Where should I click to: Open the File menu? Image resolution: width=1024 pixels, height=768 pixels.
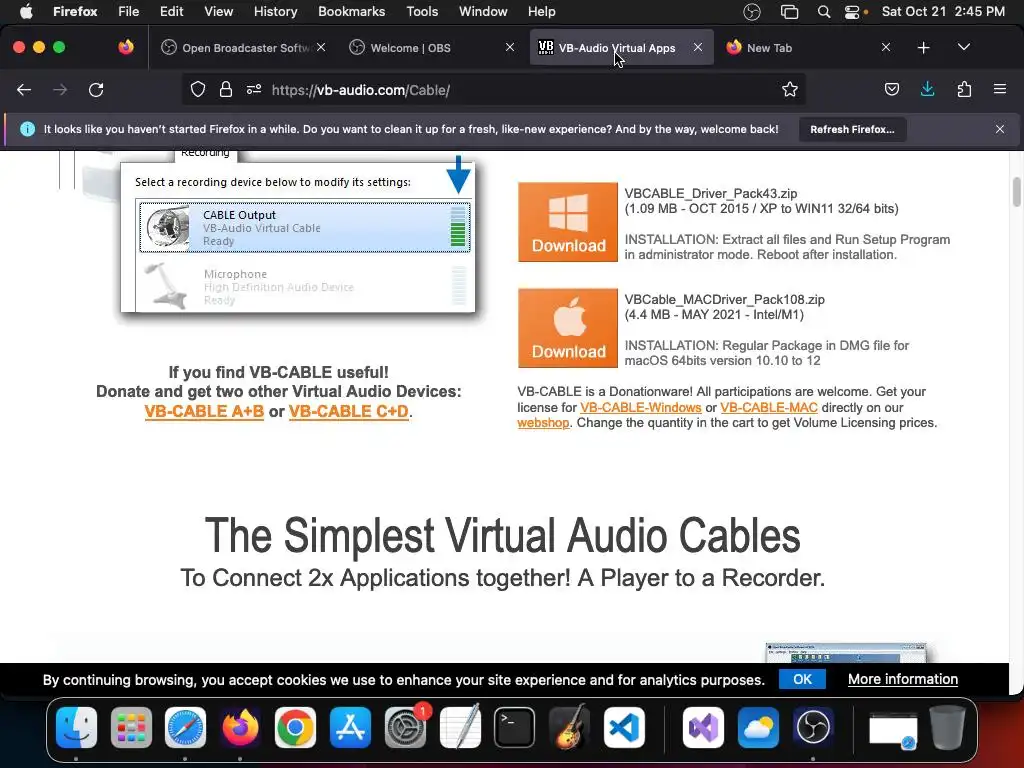point(129,12)
